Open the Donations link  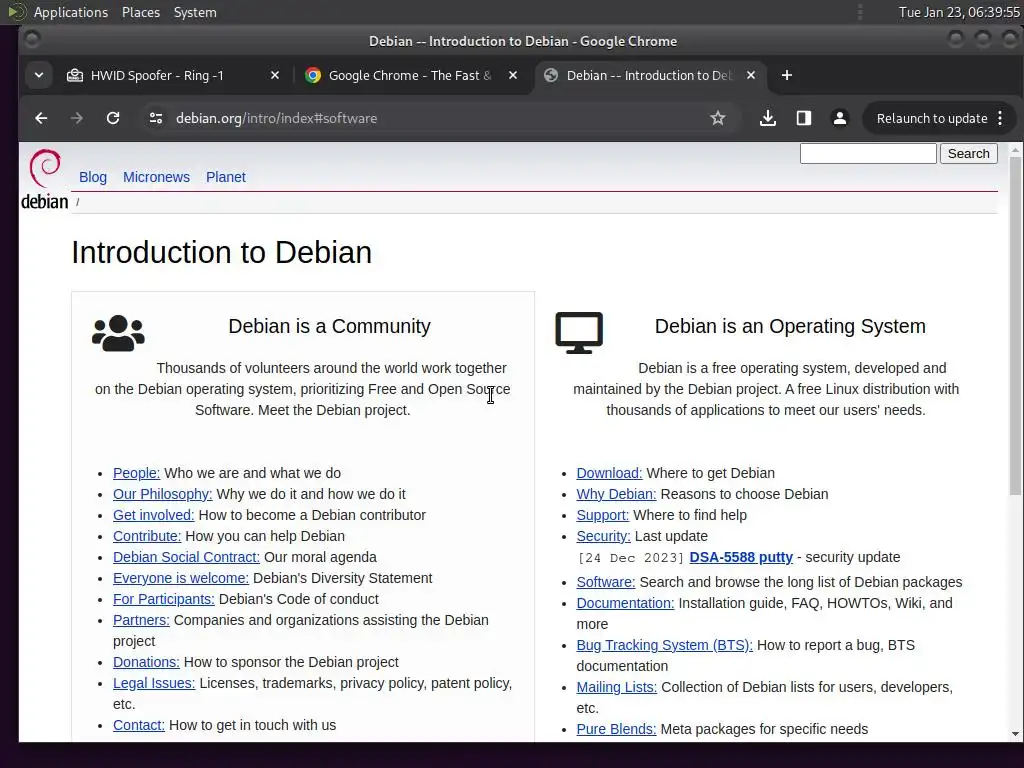pyautogui.click(x=146, y=662)
